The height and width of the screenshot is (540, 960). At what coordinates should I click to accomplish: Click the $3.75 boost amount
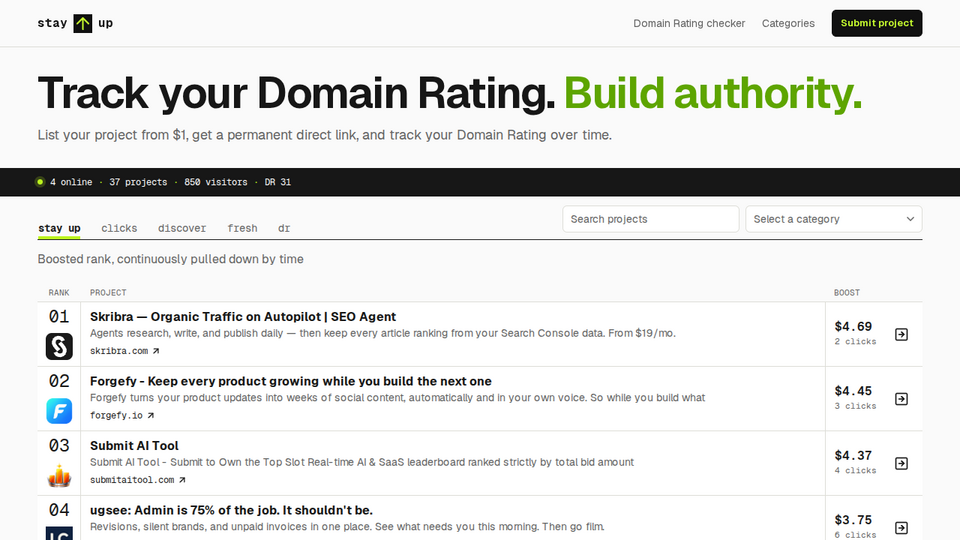pos(853,520)
